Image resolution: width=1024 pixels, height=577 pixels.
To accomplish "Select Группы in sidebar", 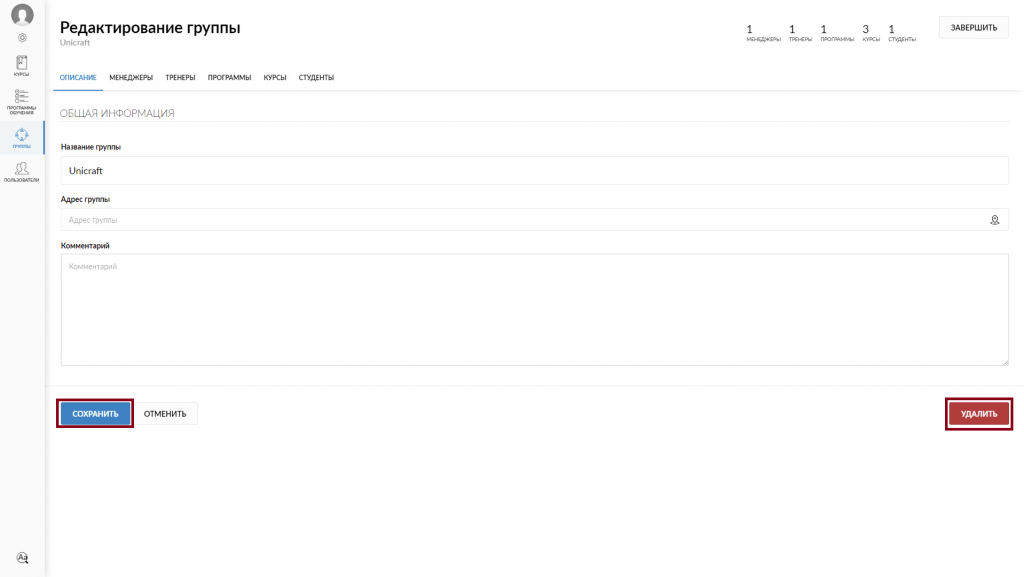I will tap(22, 138).
